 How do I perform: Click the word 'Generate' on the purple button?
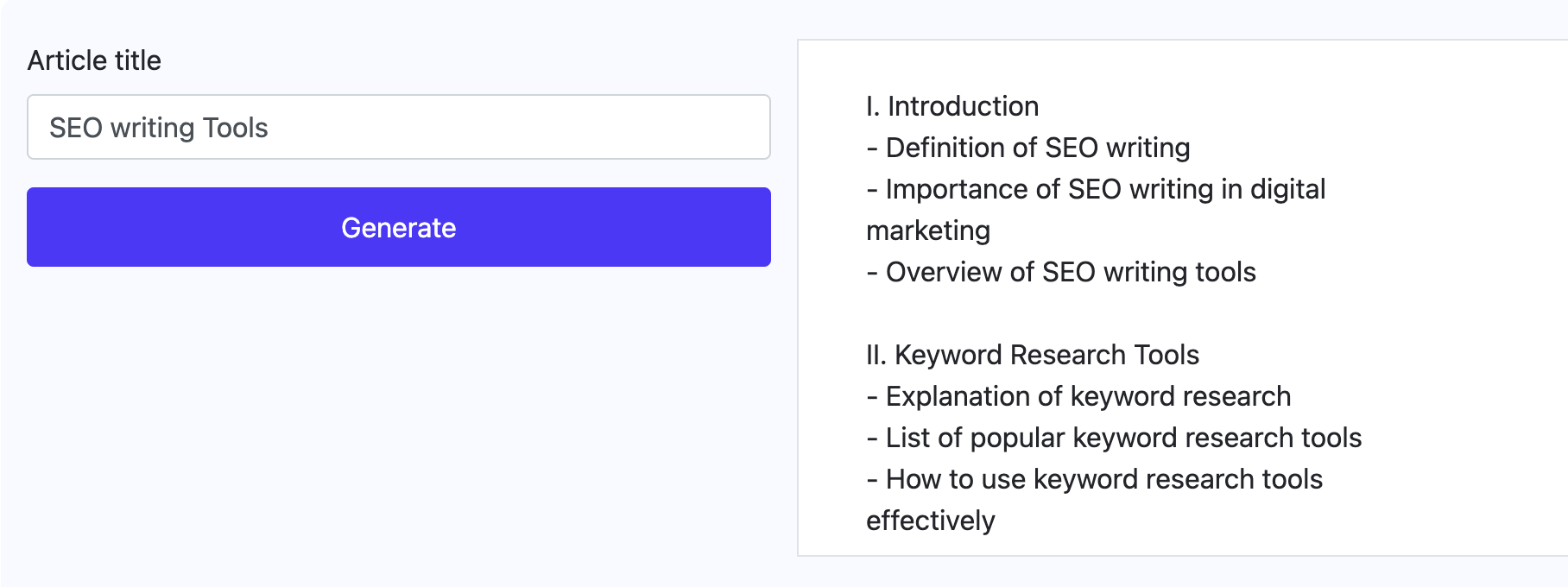point(397,226)
